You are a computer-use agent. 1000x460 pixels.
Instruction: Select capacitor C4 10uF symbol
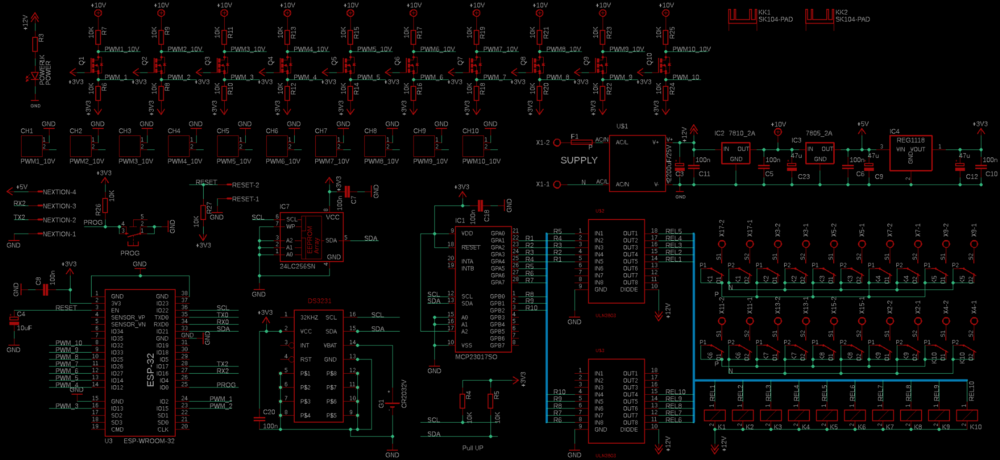pyautogui.click(x=13, y=321)
